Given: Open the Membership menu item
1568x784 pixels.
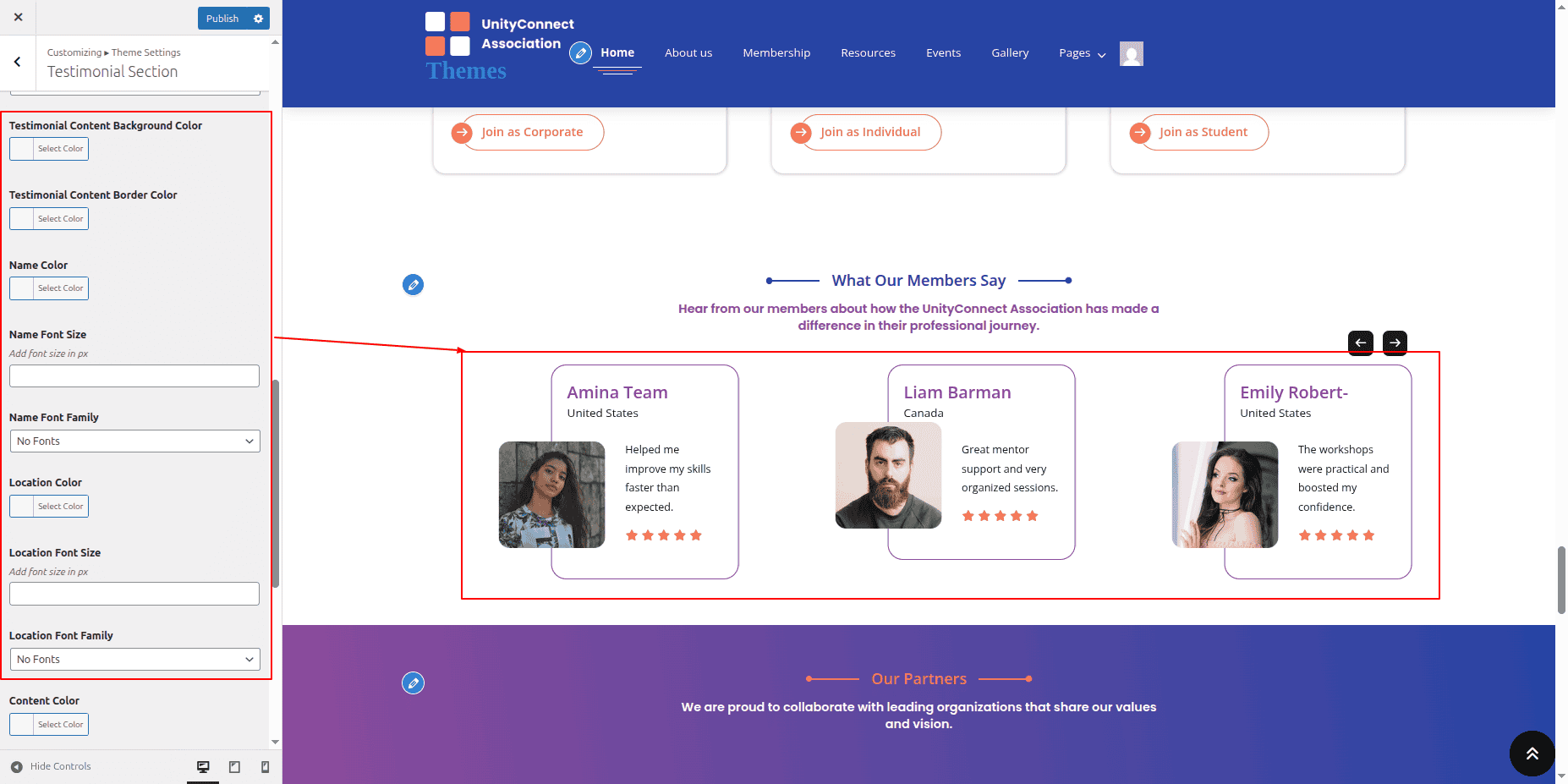Looking at the screenshot, I should click(x=776, y=53).
